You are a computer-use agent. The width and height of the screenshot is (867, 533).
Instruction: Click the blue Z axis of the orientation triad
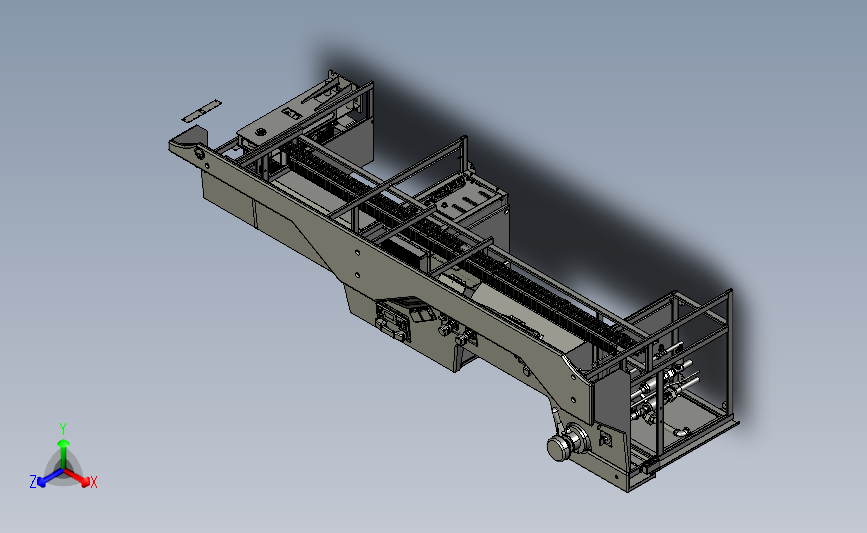point(50,478)
